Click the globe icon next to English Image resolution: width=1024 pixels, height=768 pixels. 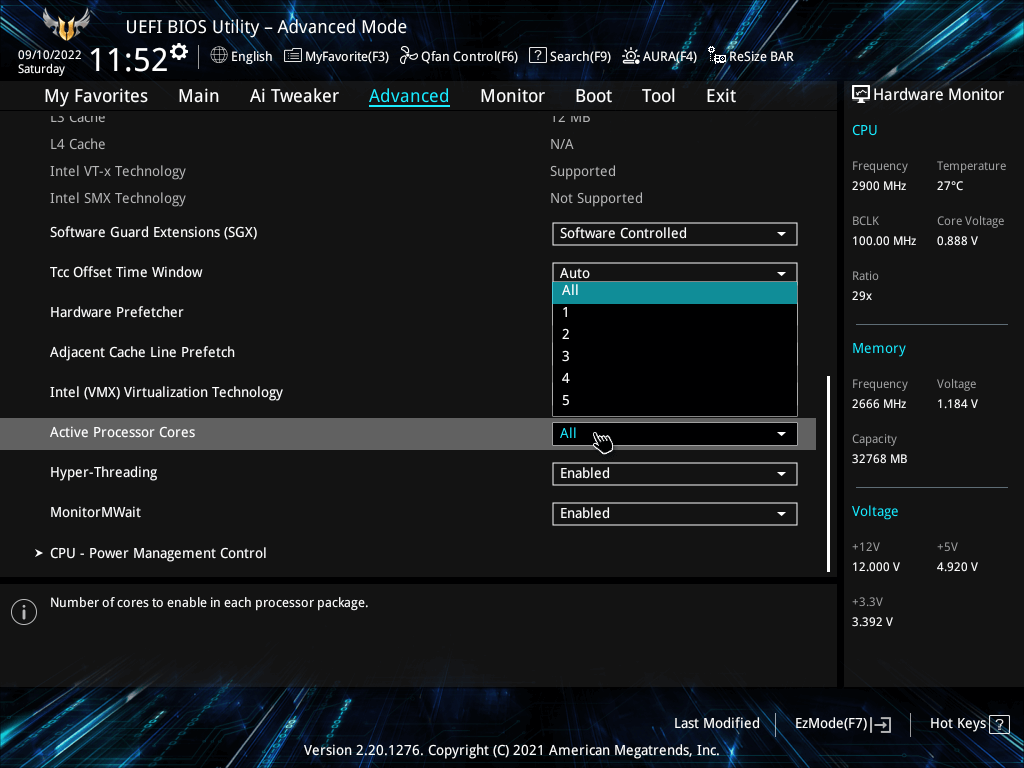click(219, 56)
